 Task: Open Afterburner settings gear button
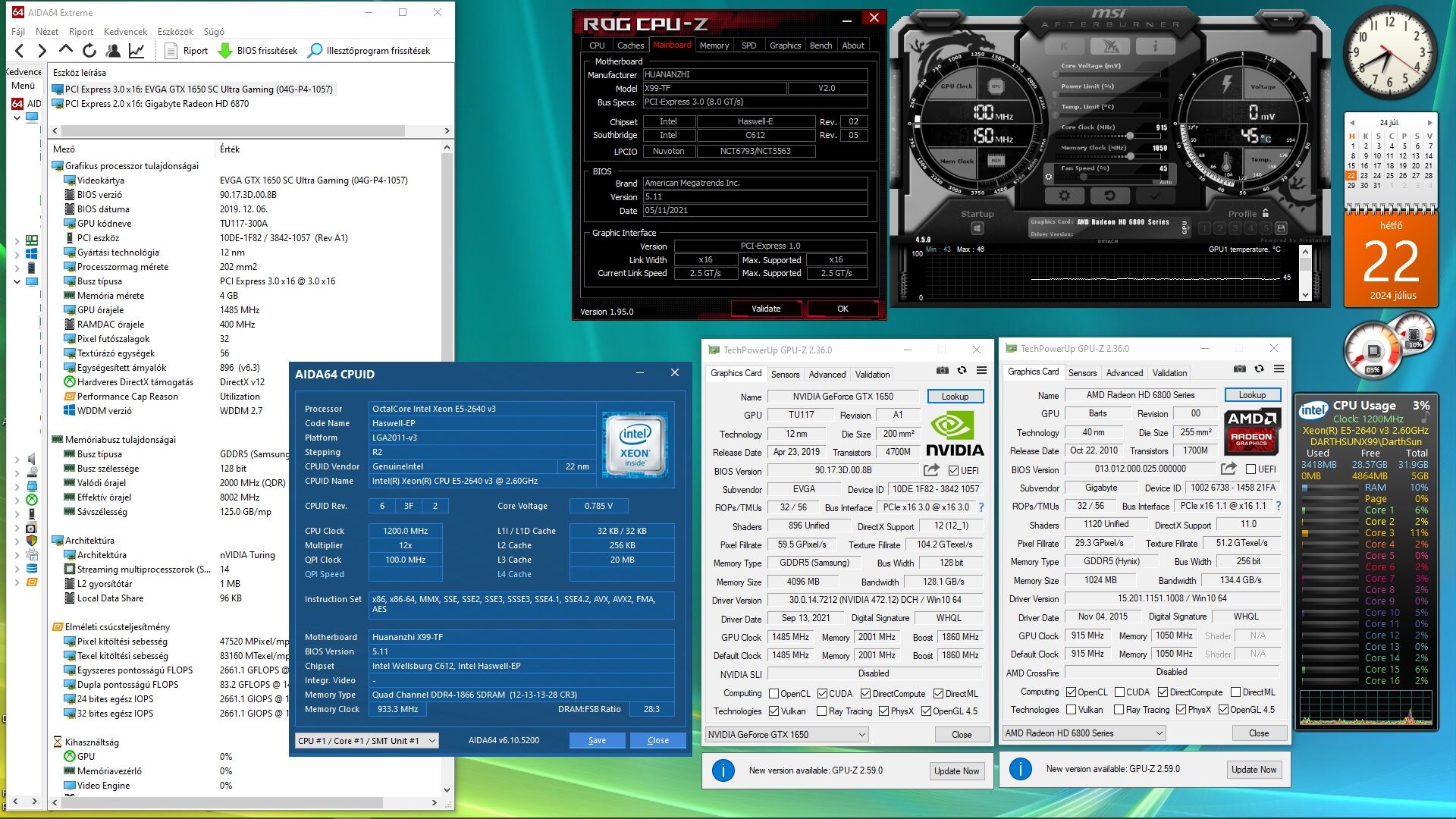pos(1064,196)
